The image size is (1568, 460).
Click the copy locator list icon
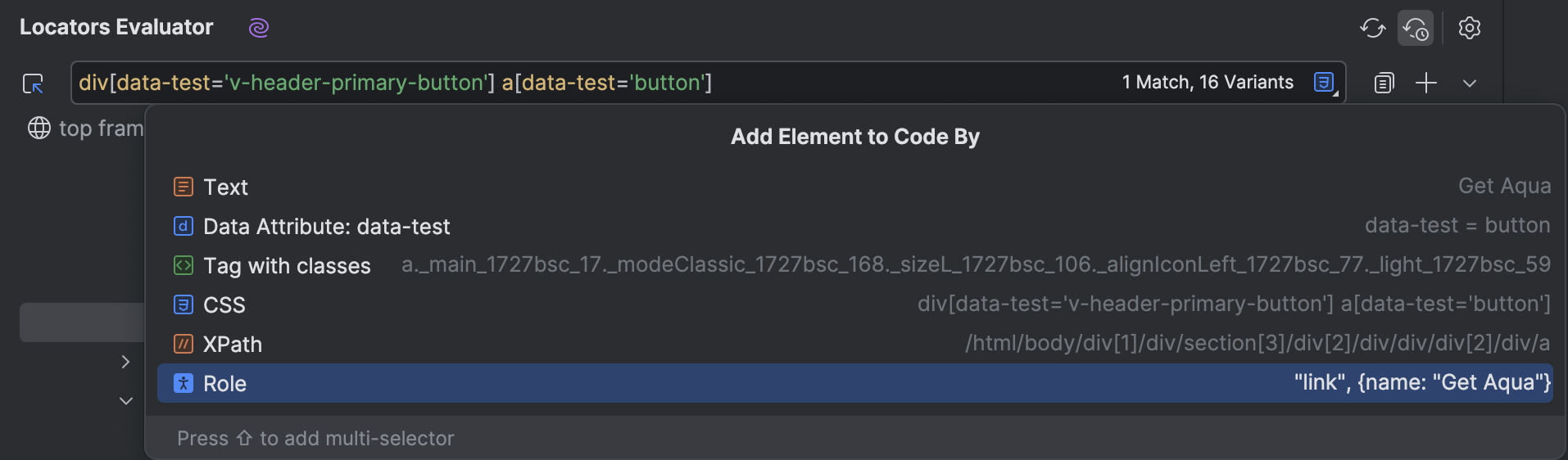[x=1384, y=83]
